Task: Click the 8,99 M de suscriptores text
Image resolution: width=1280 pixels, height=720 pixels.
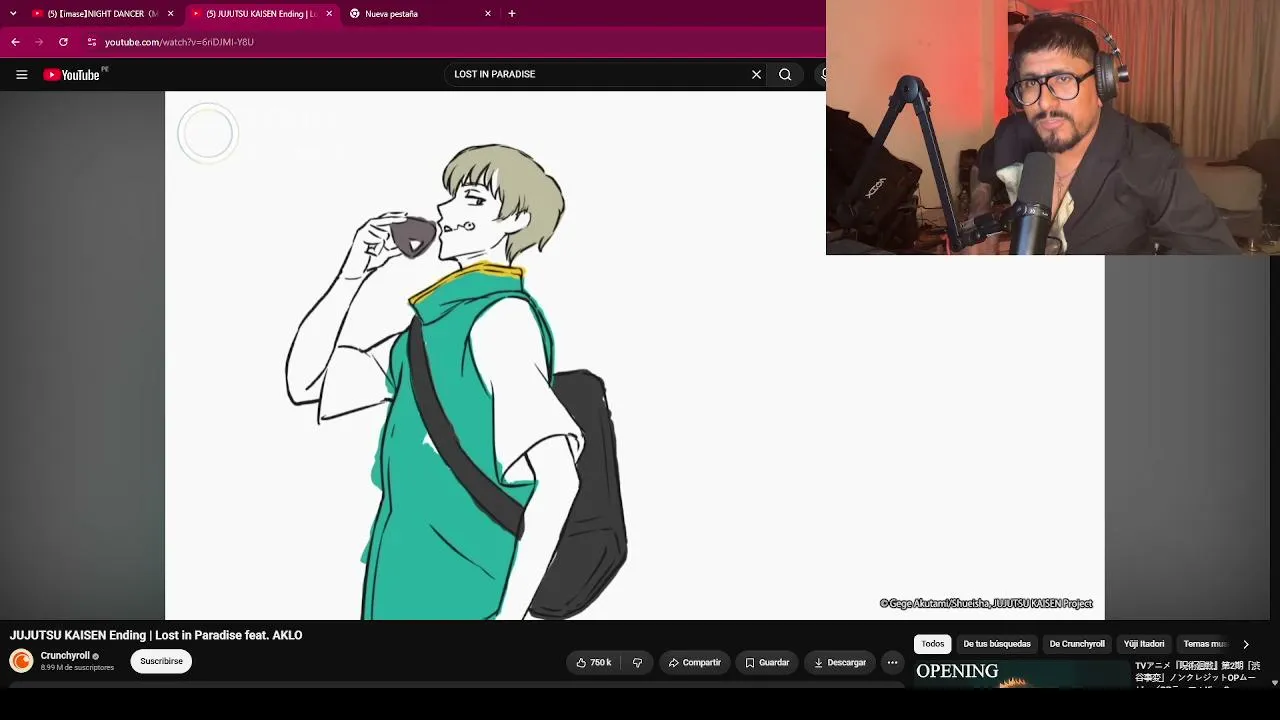Action: 77,668
